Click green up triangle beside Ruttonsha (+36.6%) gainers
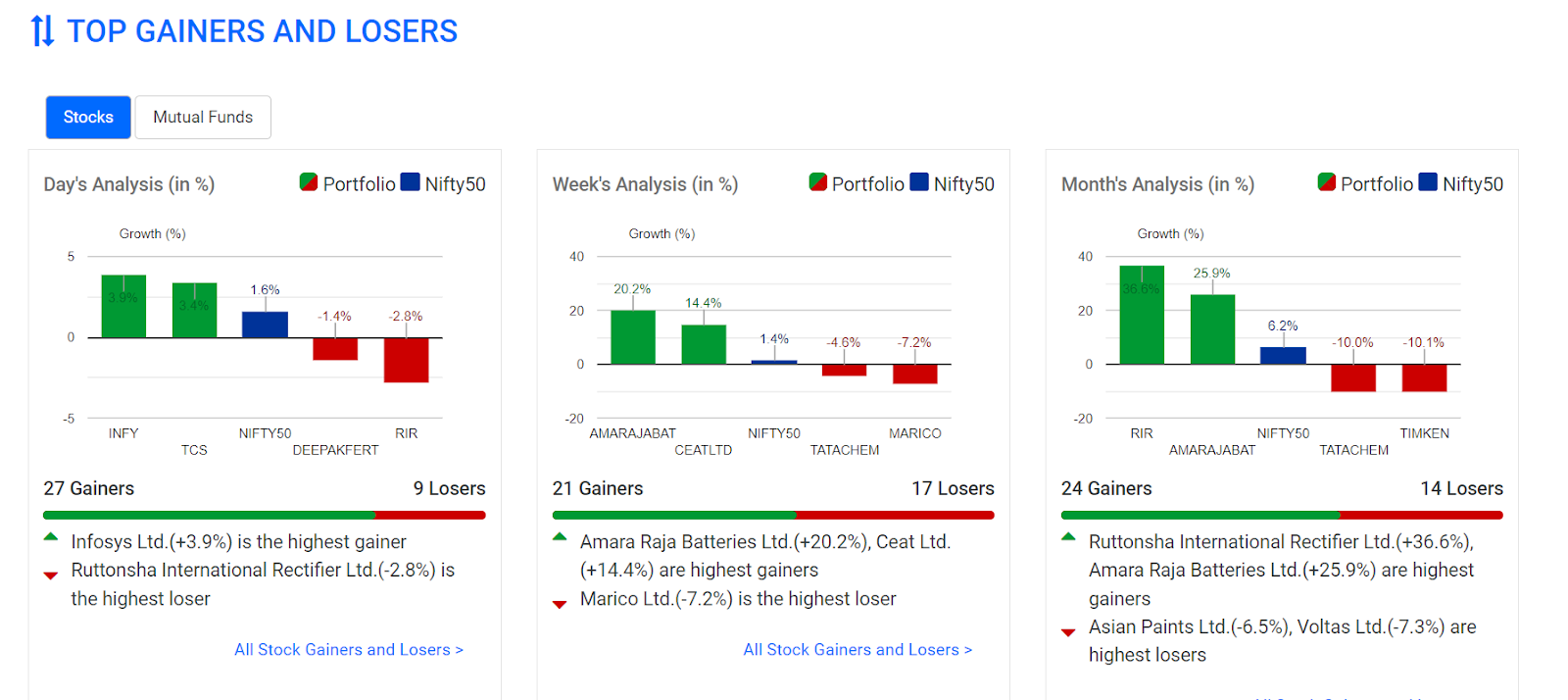The width and height of the screenshot is (1568, 700). (x=1068, y=537)
